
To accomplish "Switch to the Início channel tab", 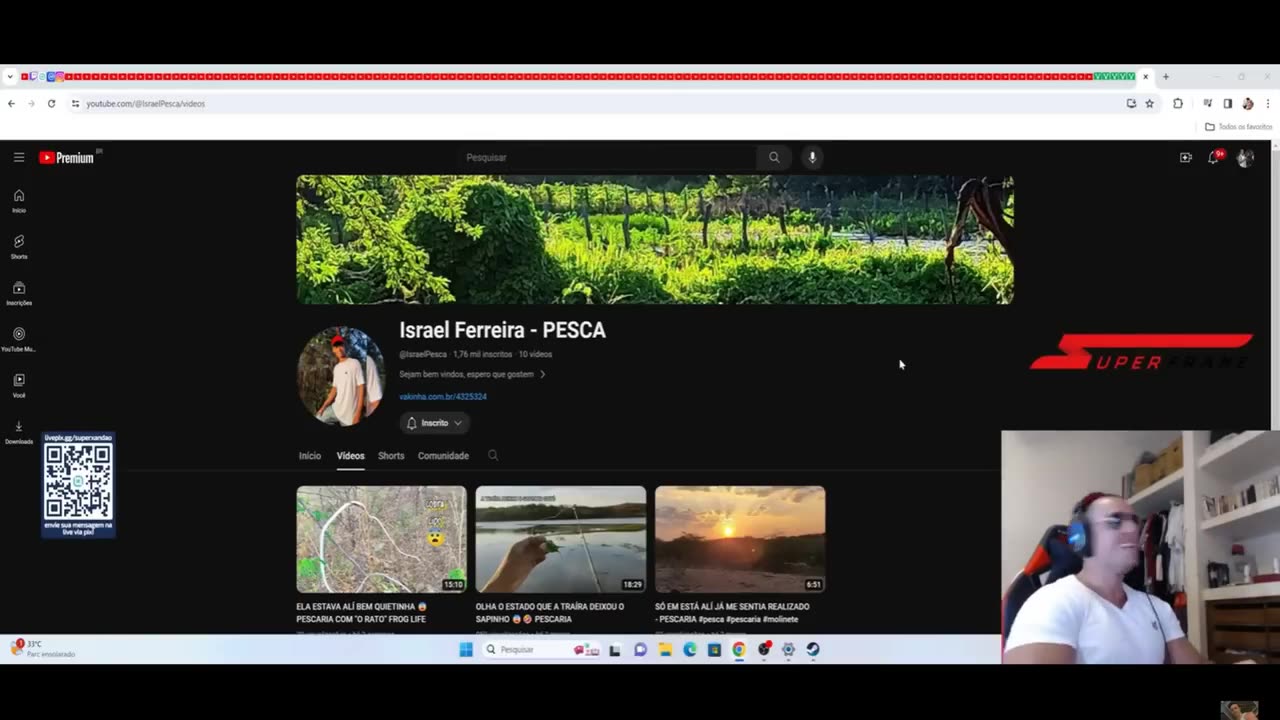I will coord(310,456).
